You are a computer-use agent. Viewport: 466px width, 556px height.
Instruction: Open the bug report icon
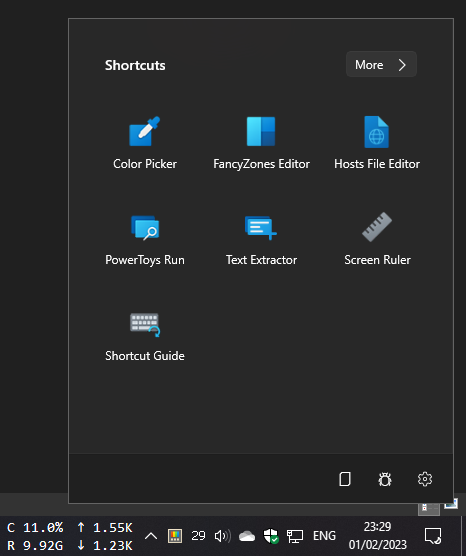tap(385, 479)
